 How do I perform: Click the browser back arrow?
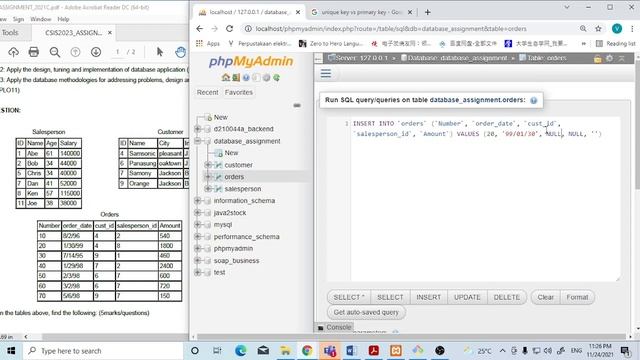(x=199, y=29)
